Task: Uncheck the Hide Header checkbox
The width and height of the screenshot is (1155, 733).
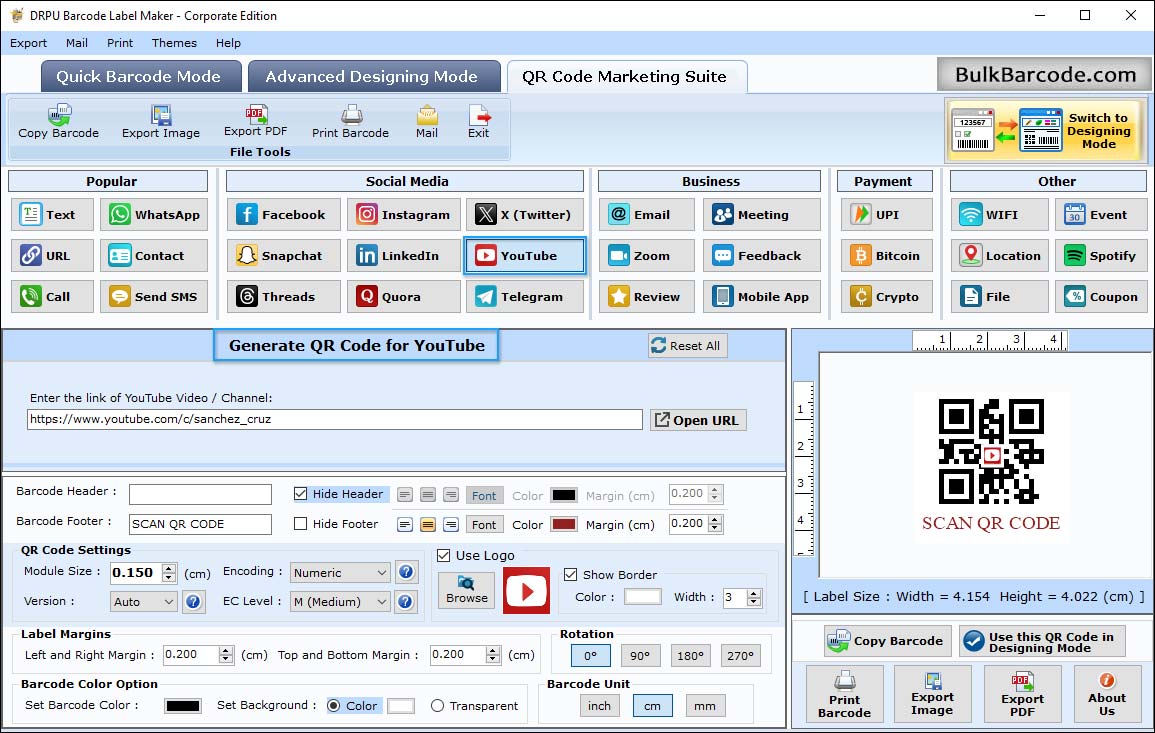Action: [301, 494]
